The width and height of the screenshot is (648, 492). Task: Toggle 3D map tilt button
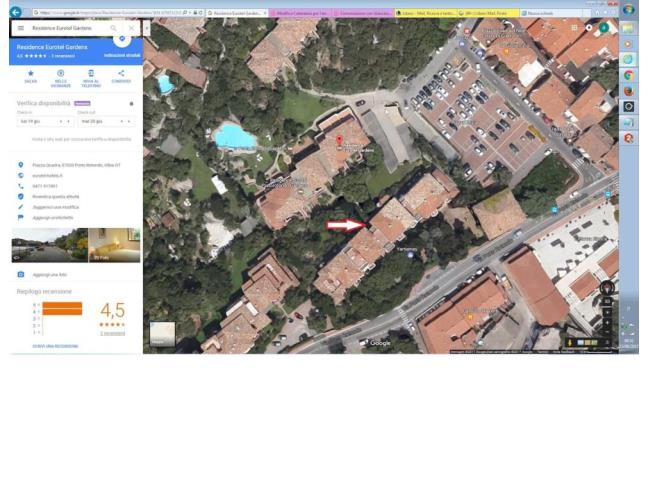[x=607, y=302]
